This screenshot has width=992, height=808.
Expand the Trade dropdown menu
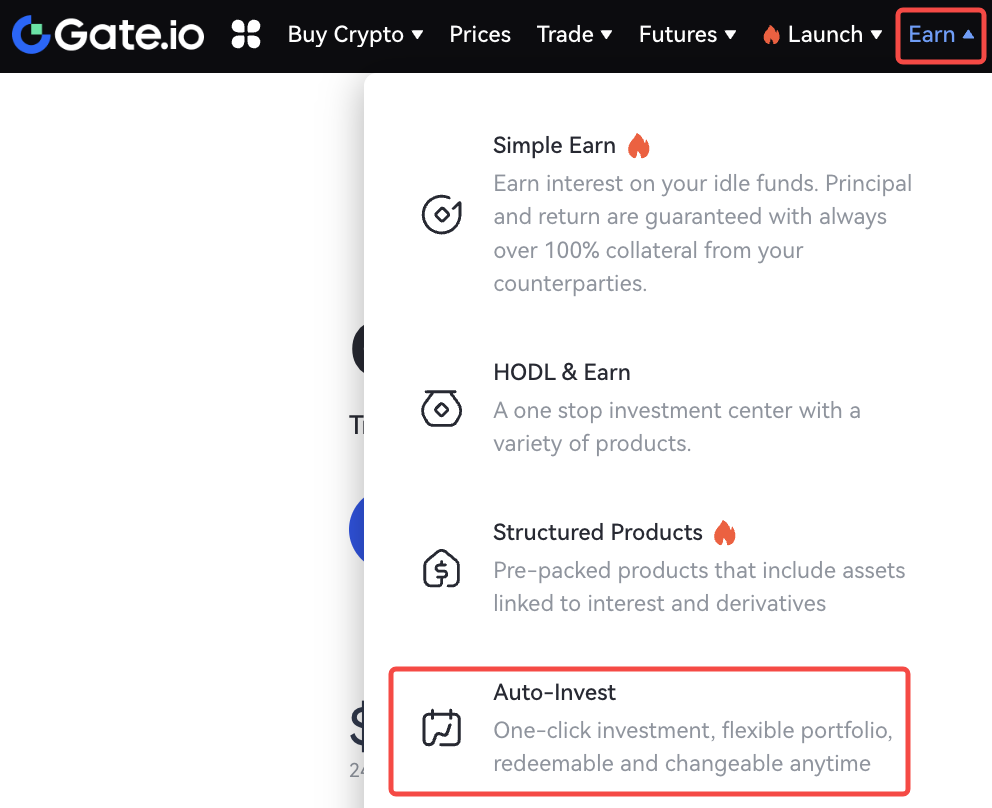coord(575,35)
